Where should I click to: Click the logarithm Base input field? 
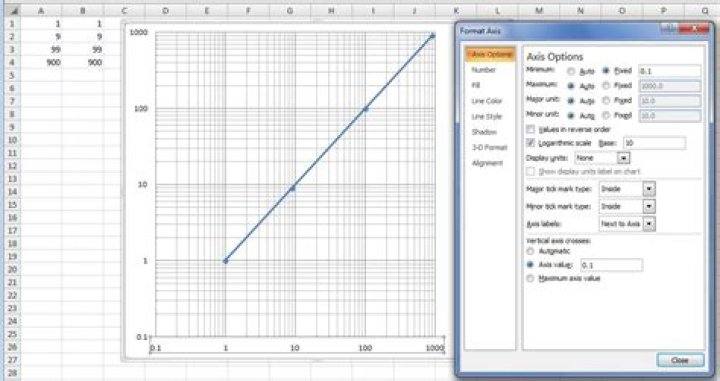coord(654,143)
